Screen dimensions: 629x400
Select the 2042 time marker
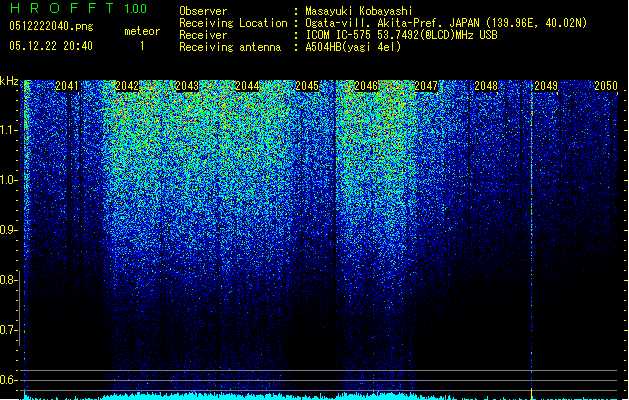127,86
